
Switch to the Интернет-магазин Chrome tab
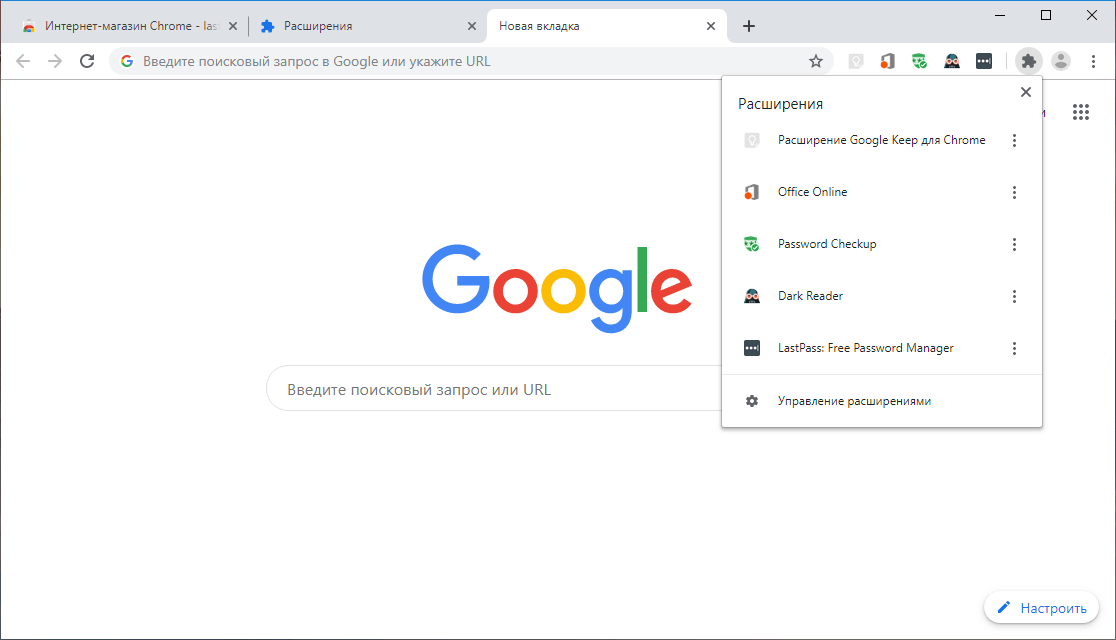tap(130, 26)
